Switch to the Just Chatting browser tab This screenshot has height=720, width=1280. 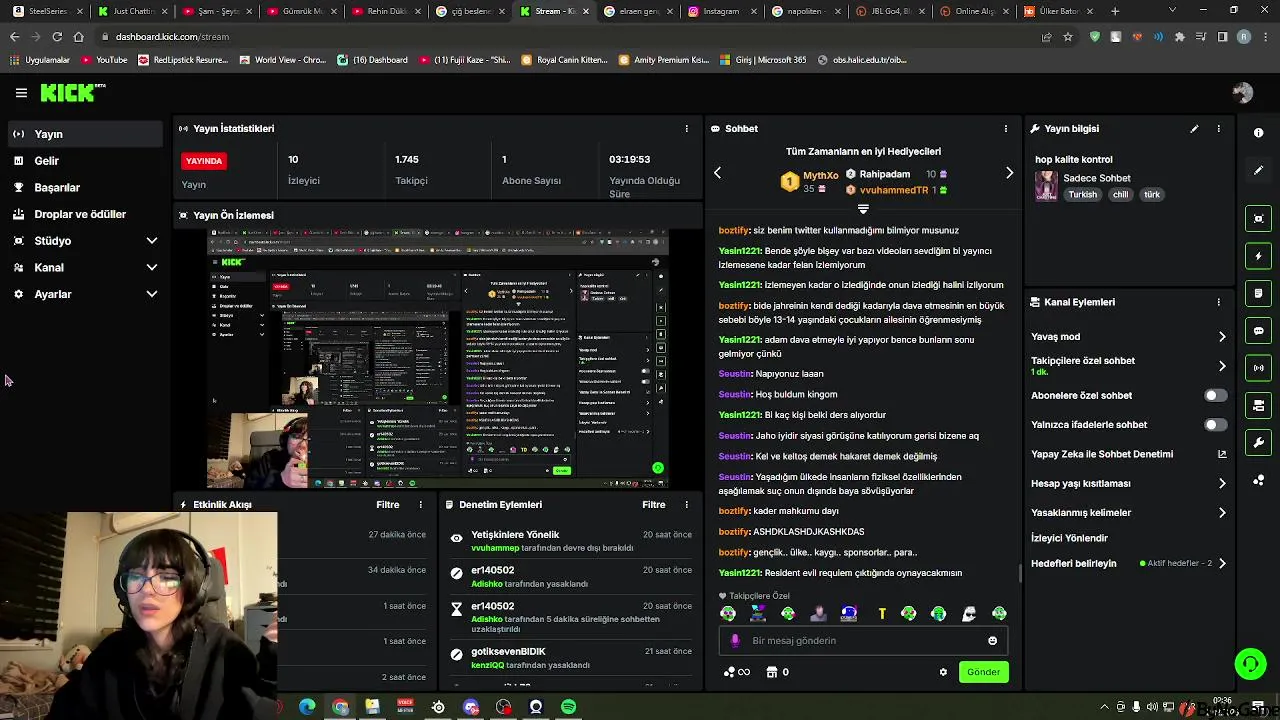(x=132, y=11)
